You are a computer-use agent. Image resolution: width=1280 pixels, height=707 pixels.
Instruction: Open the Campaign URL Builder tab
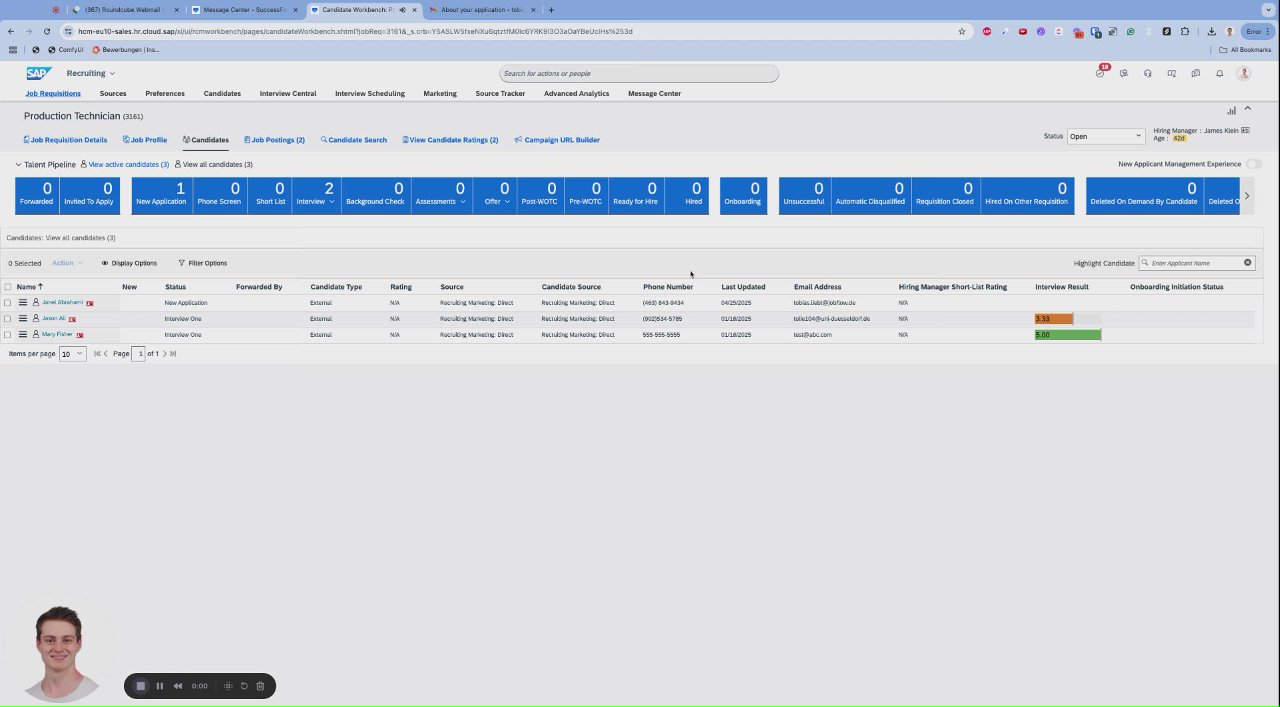(557, 140)
